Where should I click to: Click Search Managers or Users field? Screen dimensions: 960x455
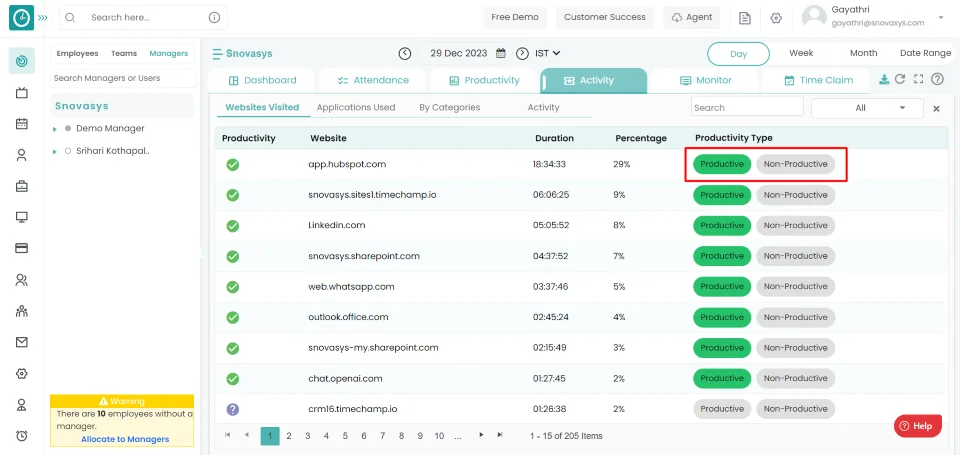point(123,78)
